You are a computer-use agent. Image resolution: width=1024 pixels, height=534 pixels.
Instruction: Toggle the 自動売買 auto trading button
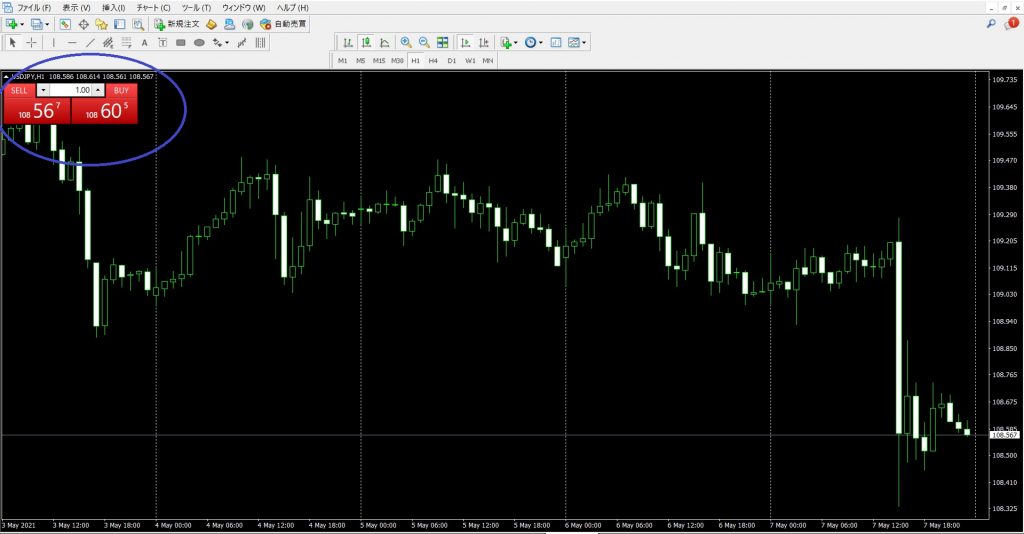283,23
